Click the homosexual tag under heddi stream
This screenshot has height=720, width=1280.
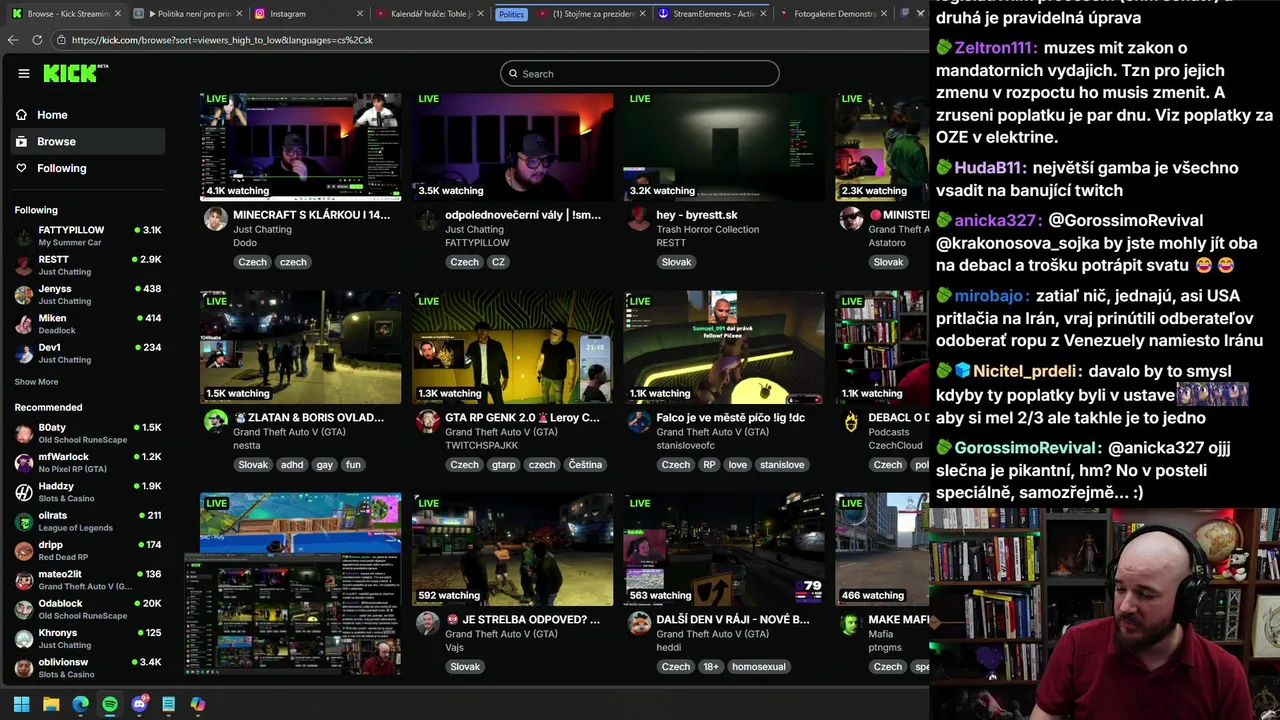(758, 667)
